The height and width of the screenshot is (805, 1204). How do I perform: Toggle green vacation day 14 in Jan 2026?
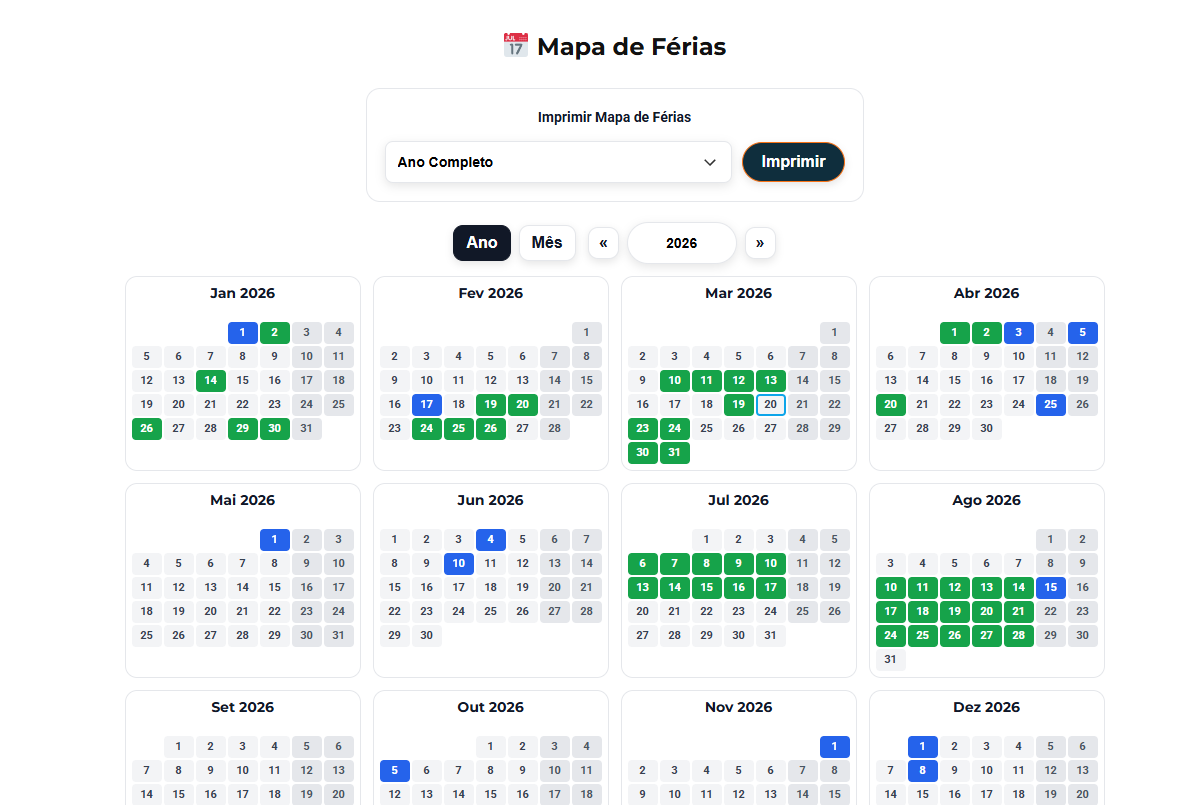point(211,381)
